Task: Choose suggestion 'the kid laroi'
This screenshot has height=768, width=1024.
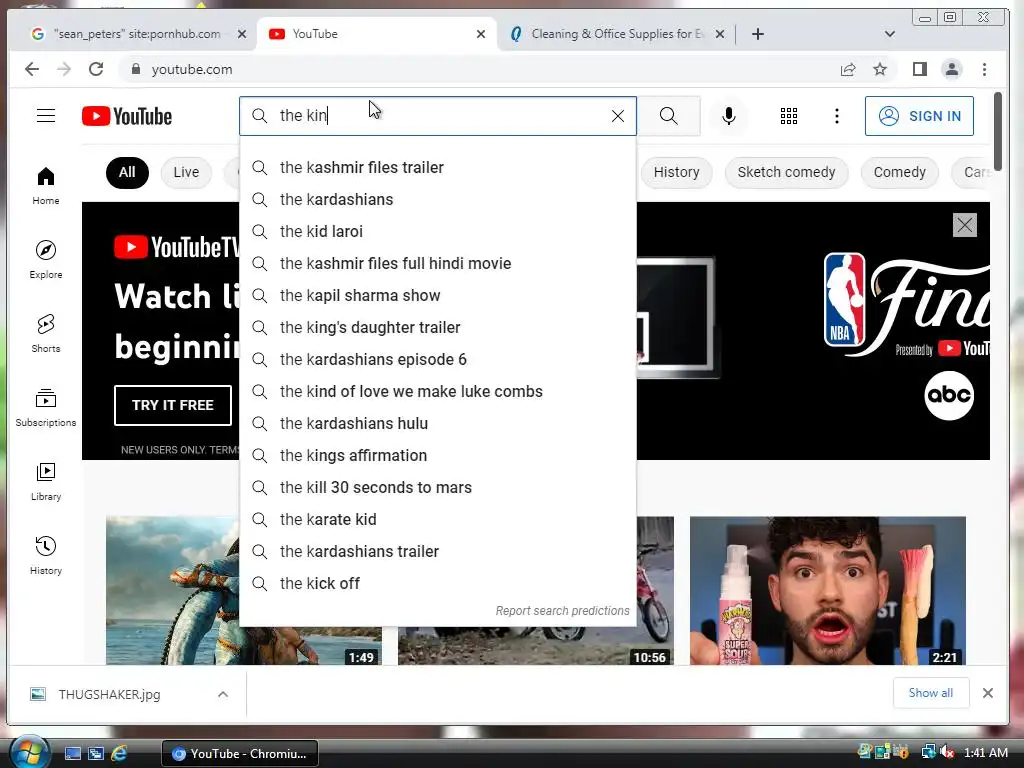Action: (438, 232)
